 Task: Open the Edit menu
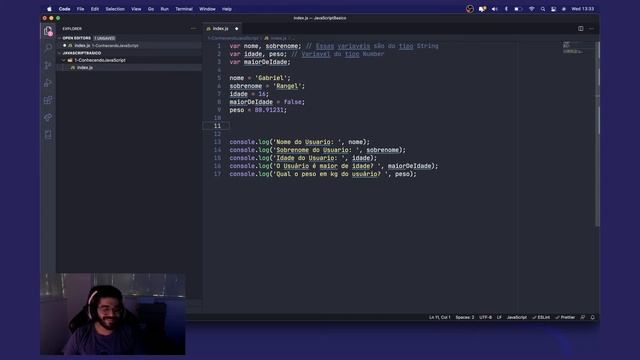pos(95,9)
